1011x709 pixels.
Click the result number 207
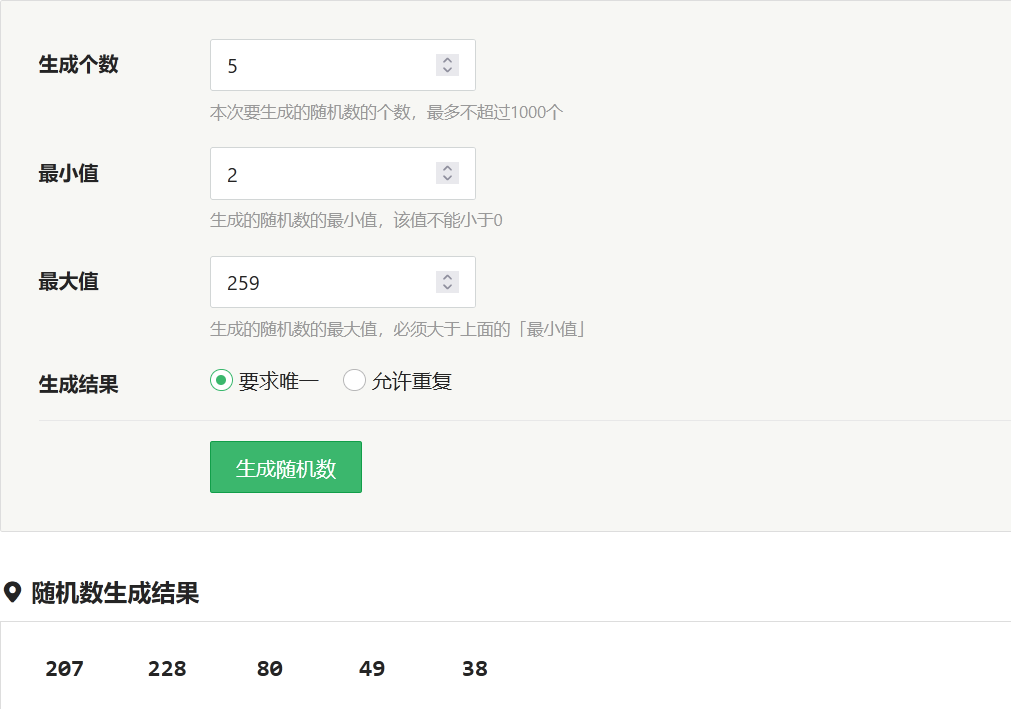click(x=64, y=668)
